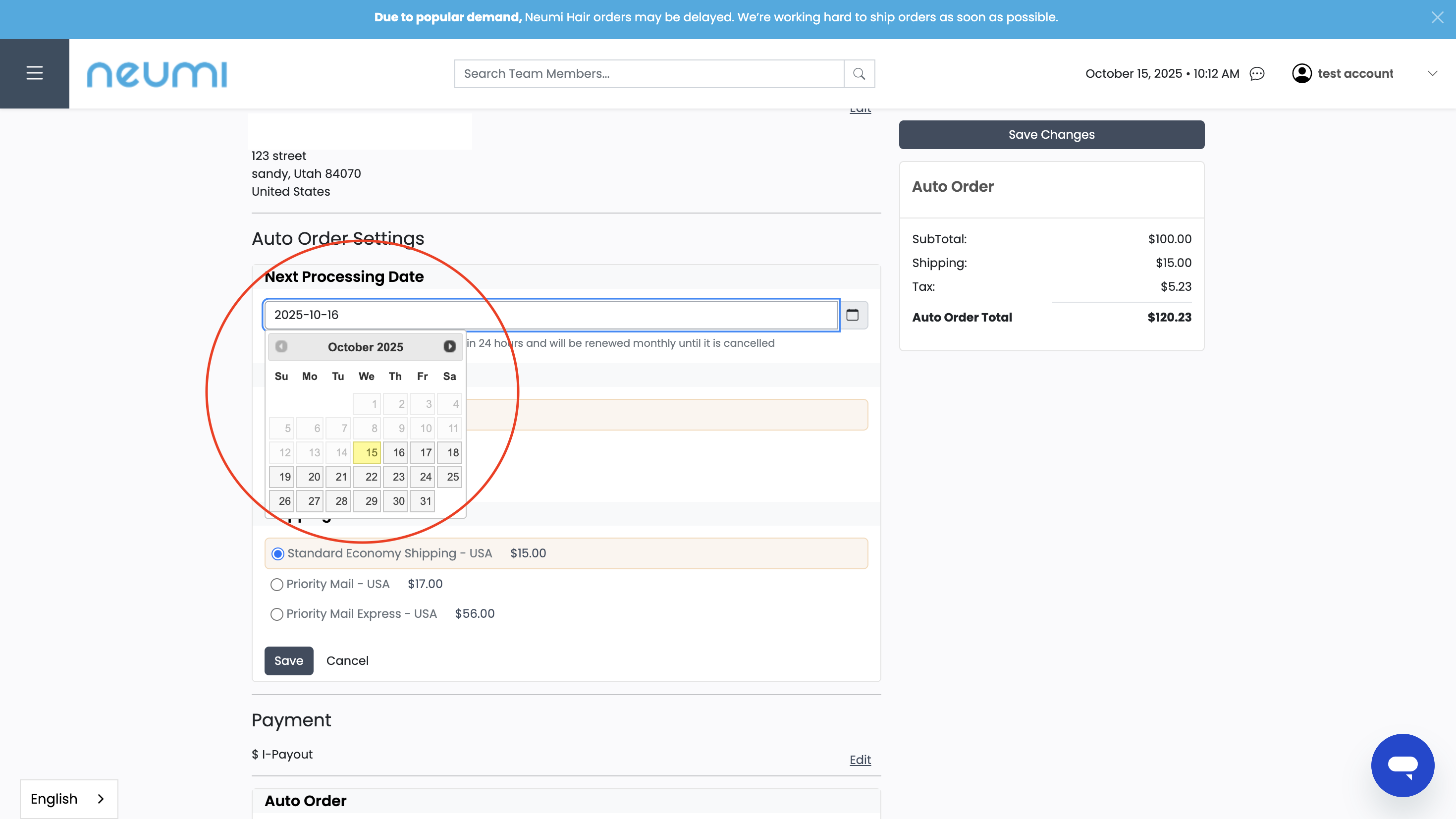Dismiss the shipping delay banner
Image resolution: width=1456 pixels, height=819 pixels.
pyautogui.click(x=1437, y=17)
